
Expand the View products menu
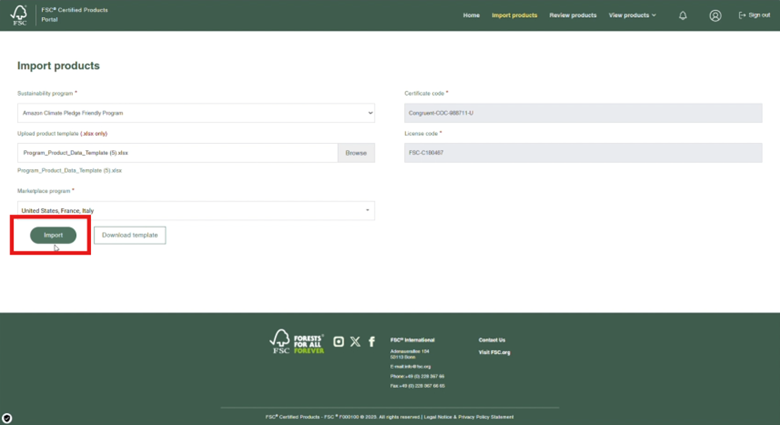click(x=632, y=15)
